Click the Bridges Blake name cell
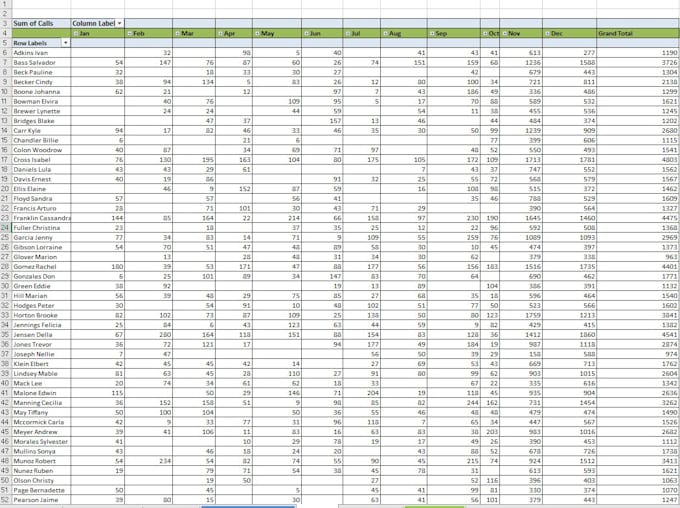This screenshot has height=508, width=680. click(x=41, y=121)
